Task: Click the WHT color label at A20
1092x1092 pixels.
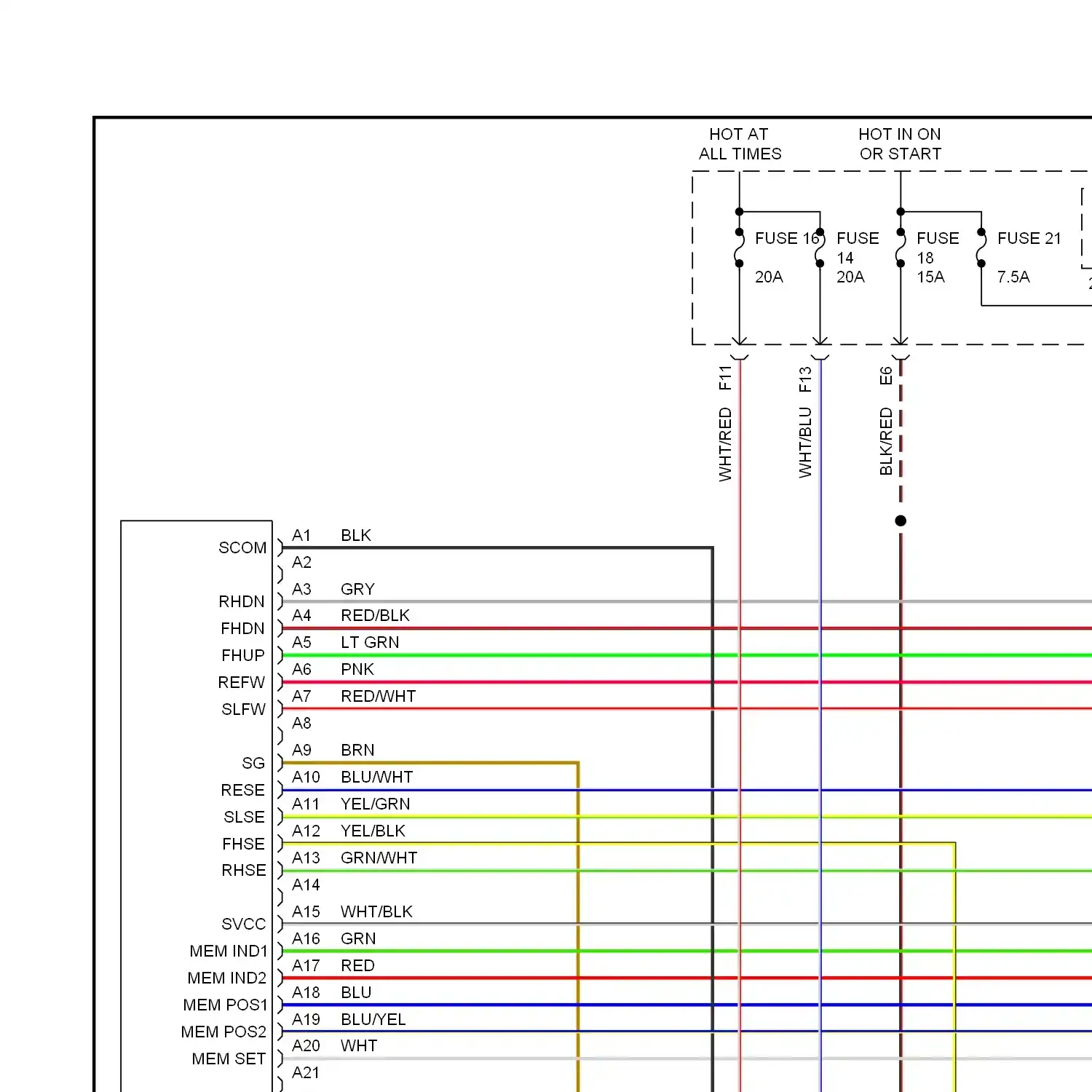Action: point(359,1045)
